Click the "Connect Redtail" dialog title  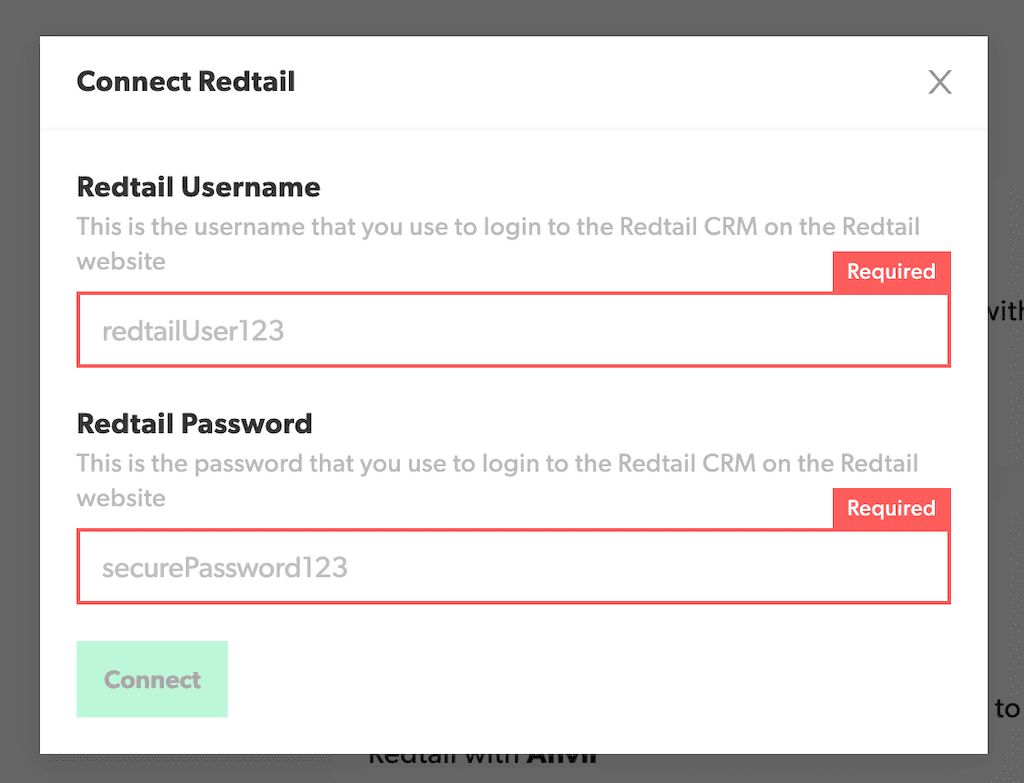click(x=186, y=81)
